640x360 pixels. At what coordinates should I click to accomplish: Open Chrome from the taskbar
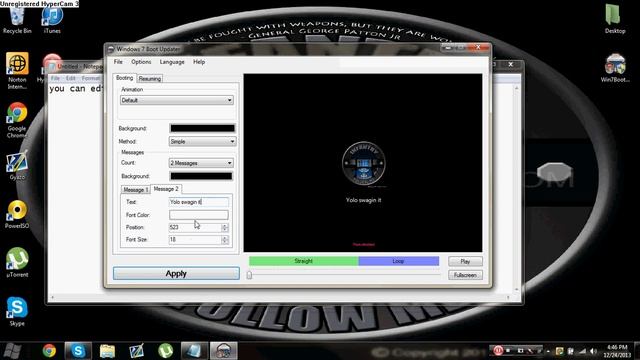coord(49,351)
